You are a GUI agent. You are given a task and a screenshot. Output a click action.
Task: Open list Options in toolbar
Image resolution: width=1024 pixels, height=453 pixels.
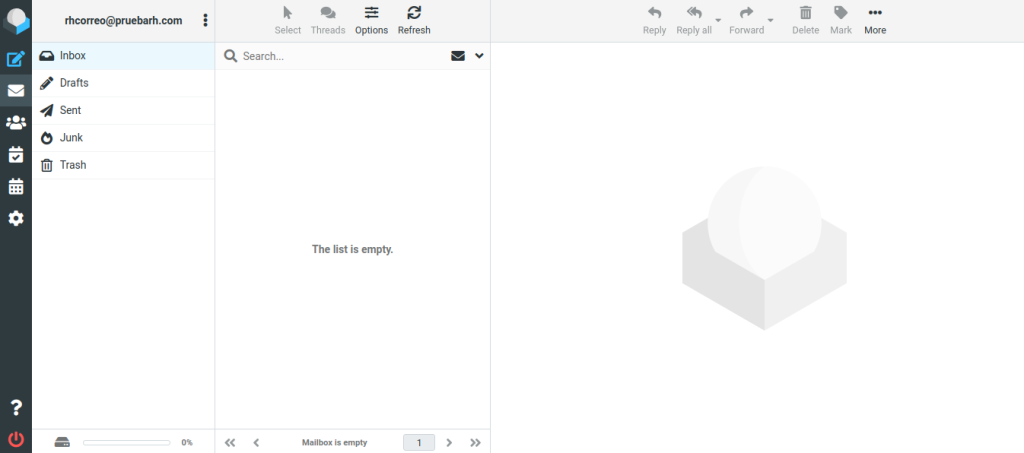pyautogui.click(x=371, y=19)
